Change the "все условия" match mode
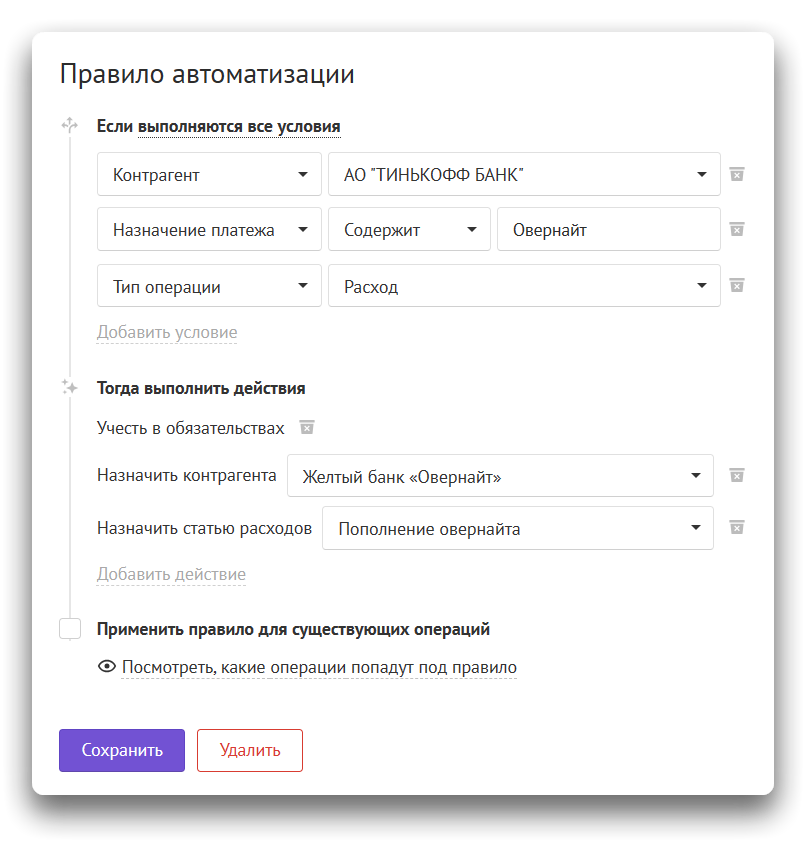The width and height of the screenshot is (806, 843). (x=239, y=127)
